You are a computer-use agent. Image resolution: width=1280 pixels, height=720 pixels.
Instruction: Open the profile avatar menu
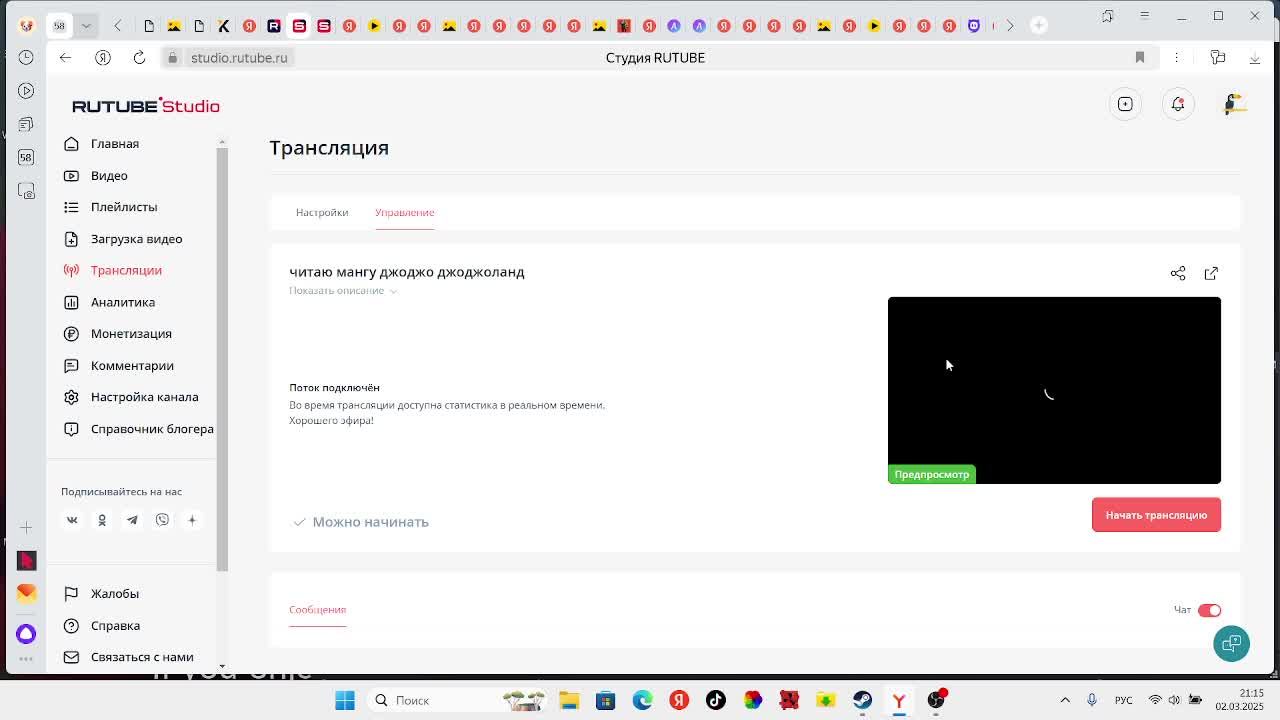click(x=1233, y=104)
